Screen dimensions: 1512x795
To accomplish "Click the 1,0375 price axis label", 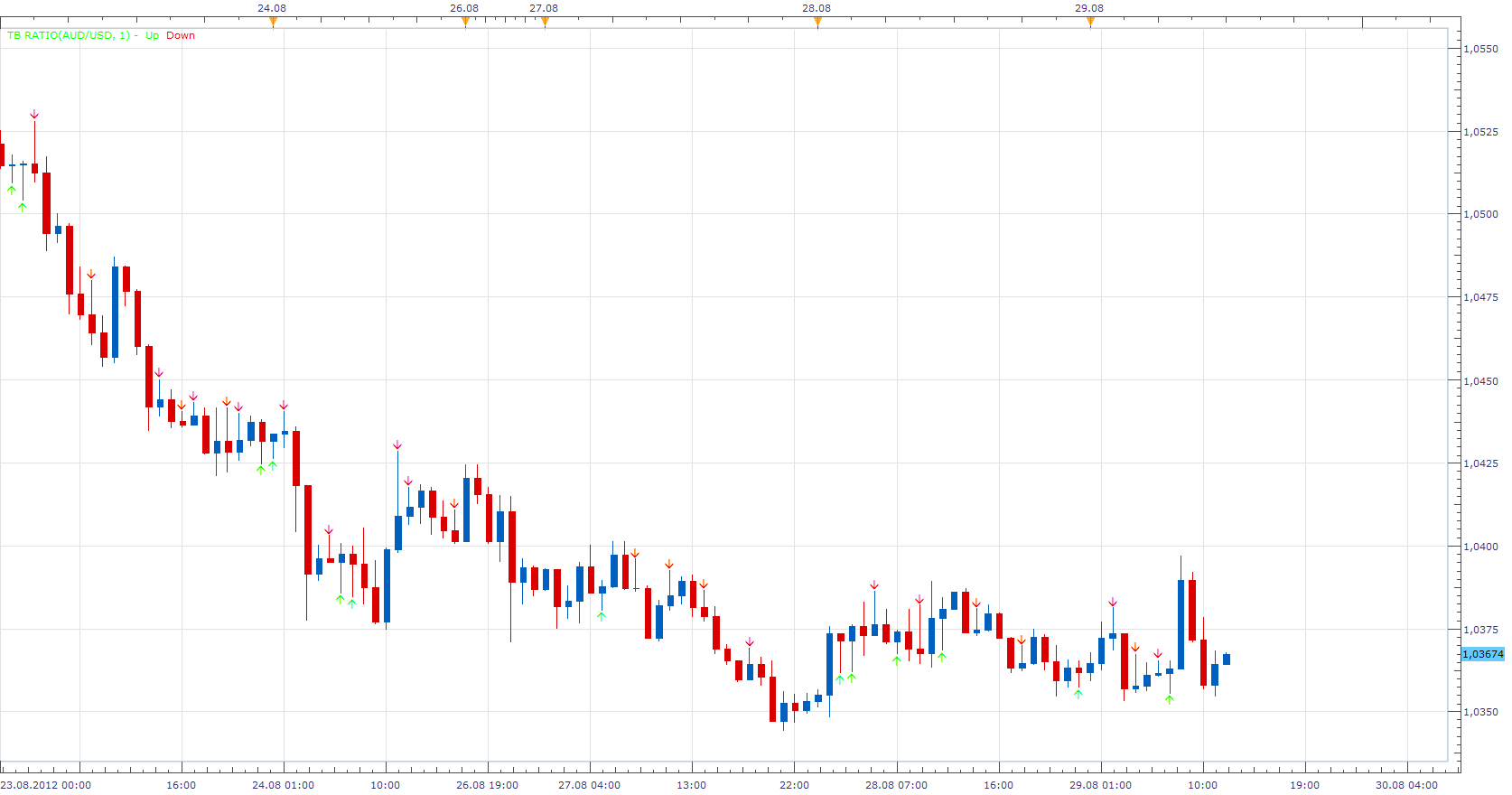I will pyautogui.click(x=1480, y=630).
